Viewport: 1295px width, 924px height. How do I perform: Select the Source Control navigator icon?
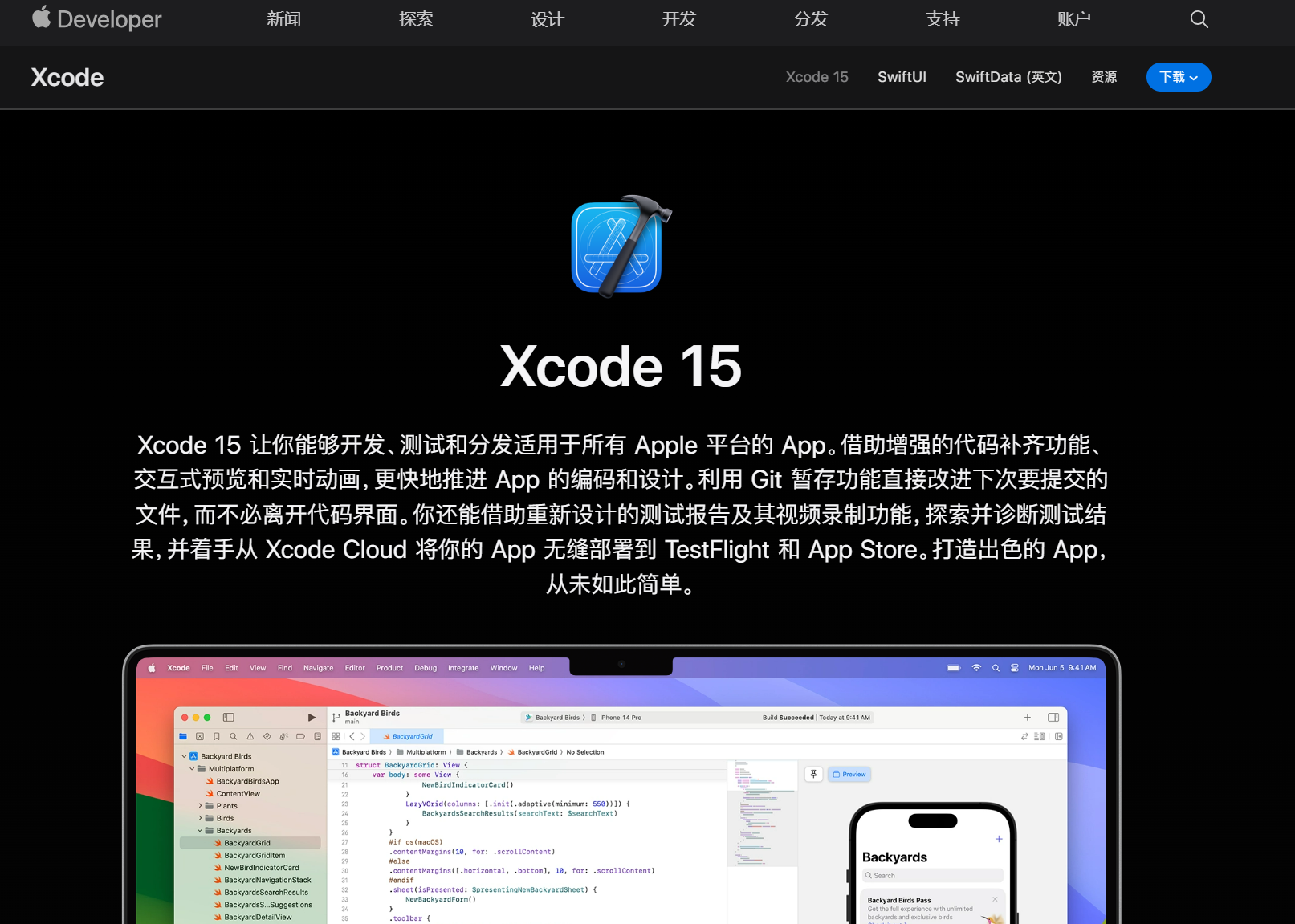coord(200,736)
